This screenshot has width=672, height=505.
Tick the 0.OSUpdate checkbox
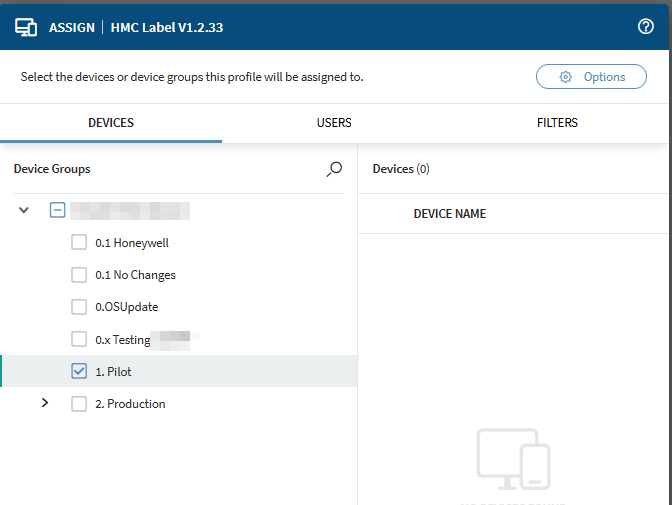click(x=79, y=307)
